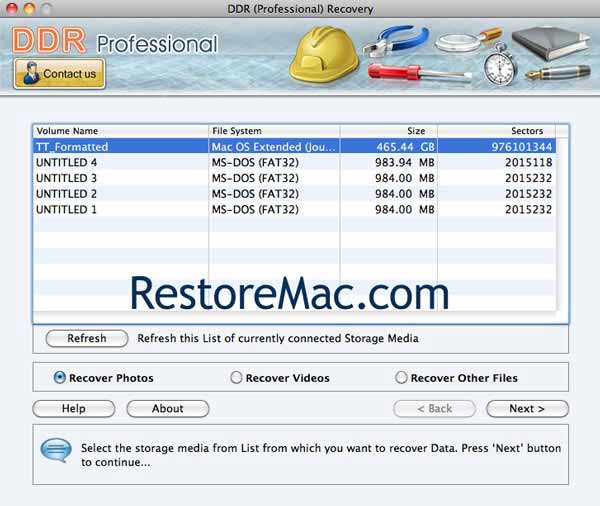The width and height of the screenshot is (600, 506).
Task: Select the UNTITLED 2 volume
Action: (x=295, y=194)
